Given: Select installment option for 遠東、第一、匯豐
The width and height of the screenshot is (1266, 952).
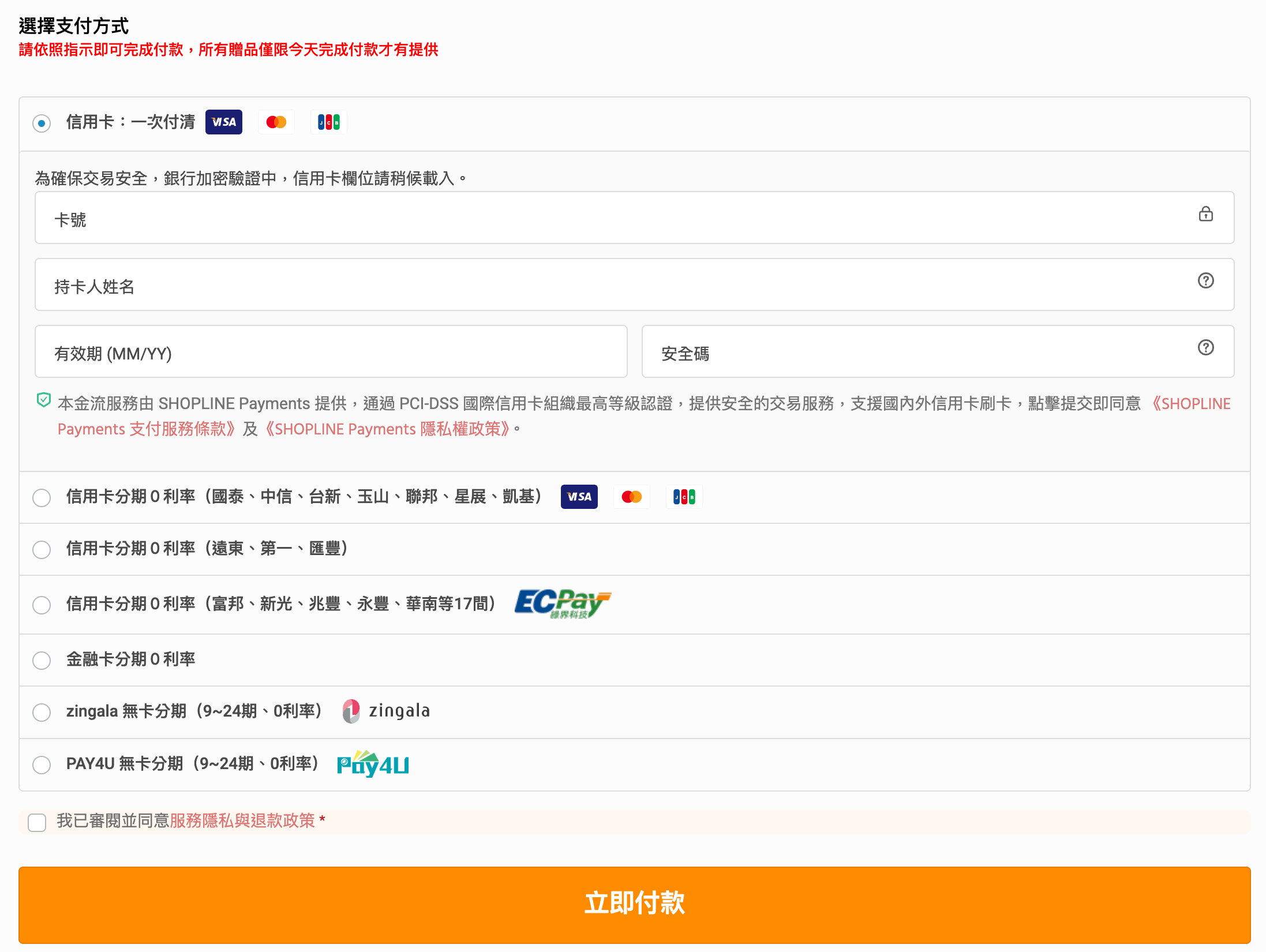Looking at the screenshot, I should (x=42, y=549).
